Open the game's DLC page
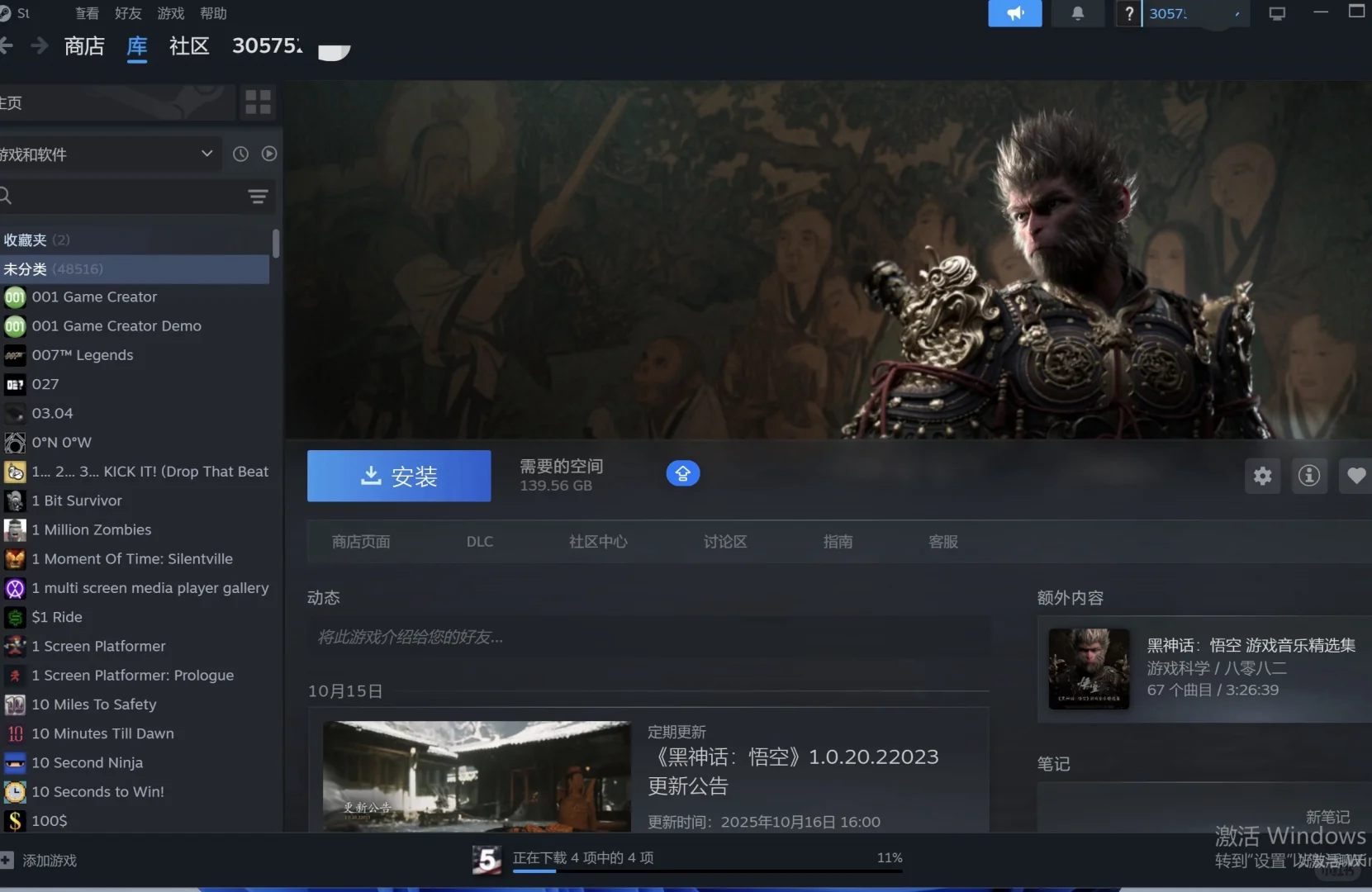 tap(480, 542)
